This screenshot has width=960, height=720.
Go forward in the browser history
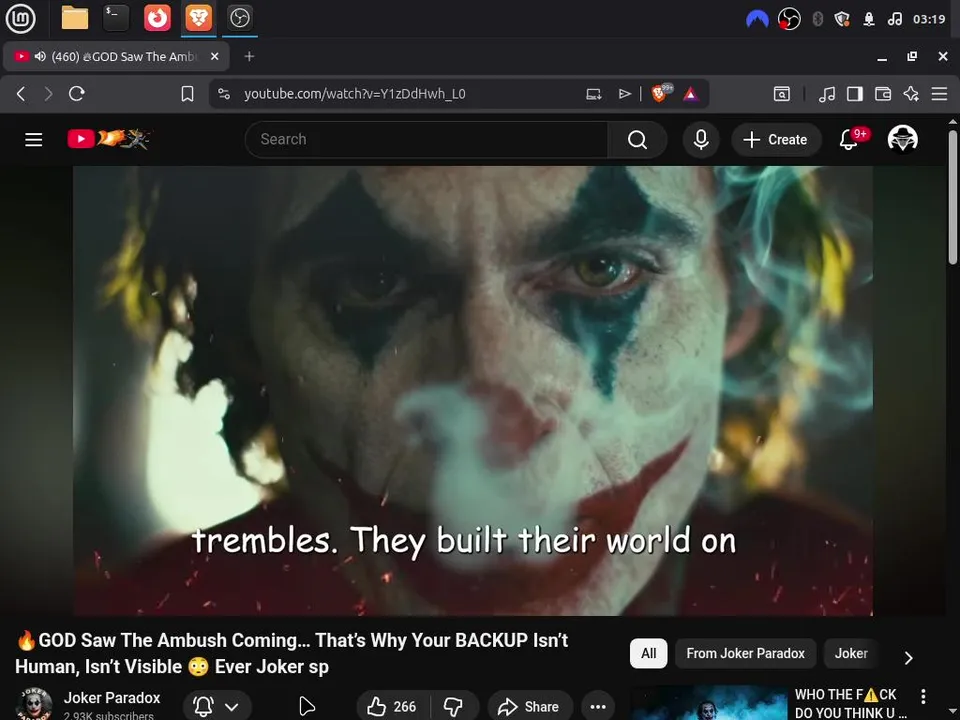[48, 94]
